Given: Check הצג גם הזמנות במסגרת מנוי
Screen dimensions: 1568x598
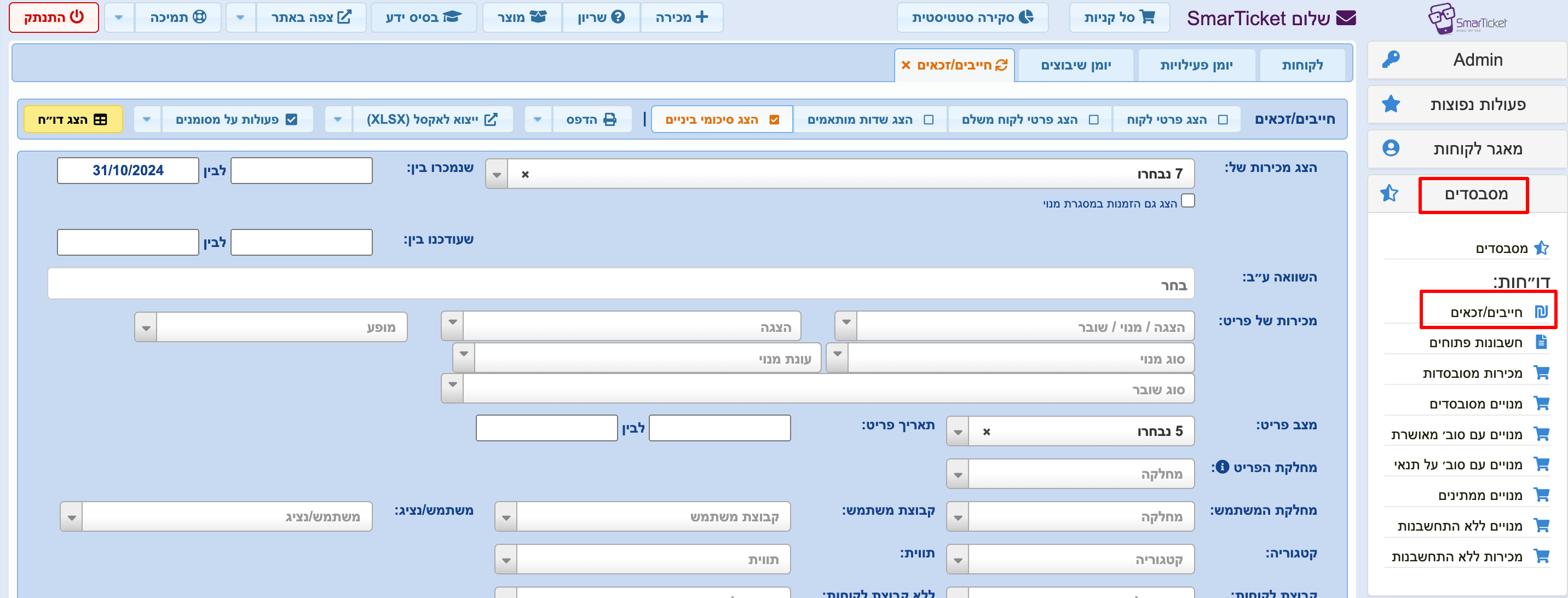Looking at the screenshot, I should [x=1187, y=201].
